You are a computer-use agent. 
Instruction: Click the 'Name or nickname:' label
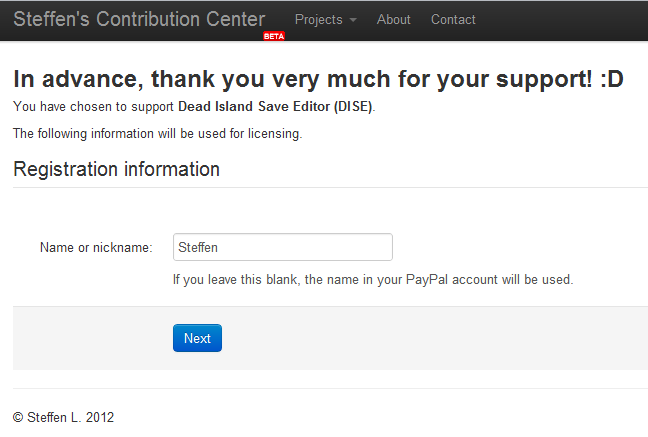[x=96, y=247]
